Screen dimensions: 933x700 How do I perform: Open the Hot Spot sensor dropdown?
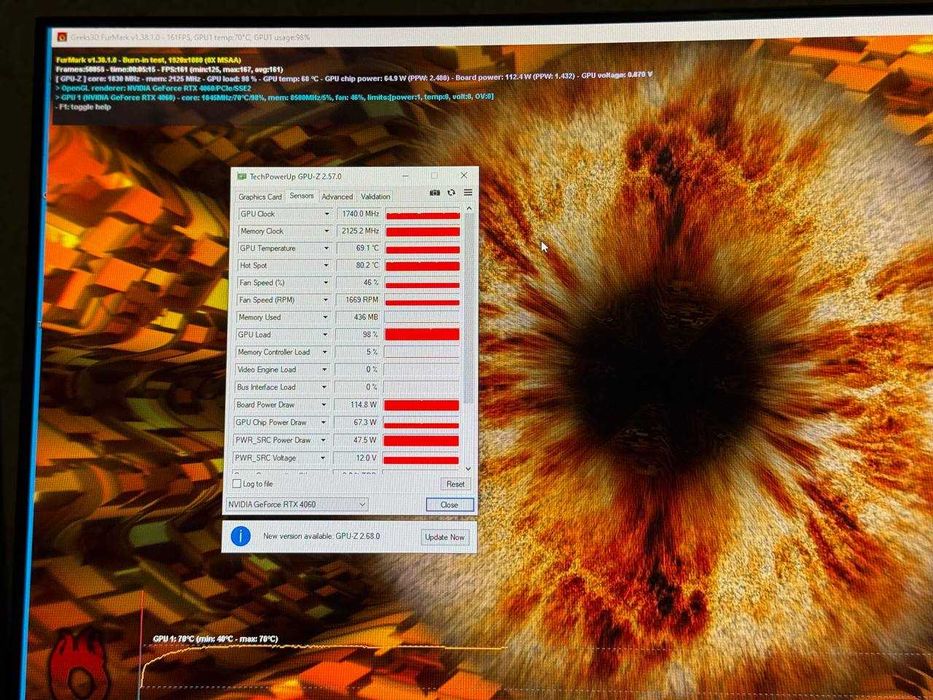326,265
